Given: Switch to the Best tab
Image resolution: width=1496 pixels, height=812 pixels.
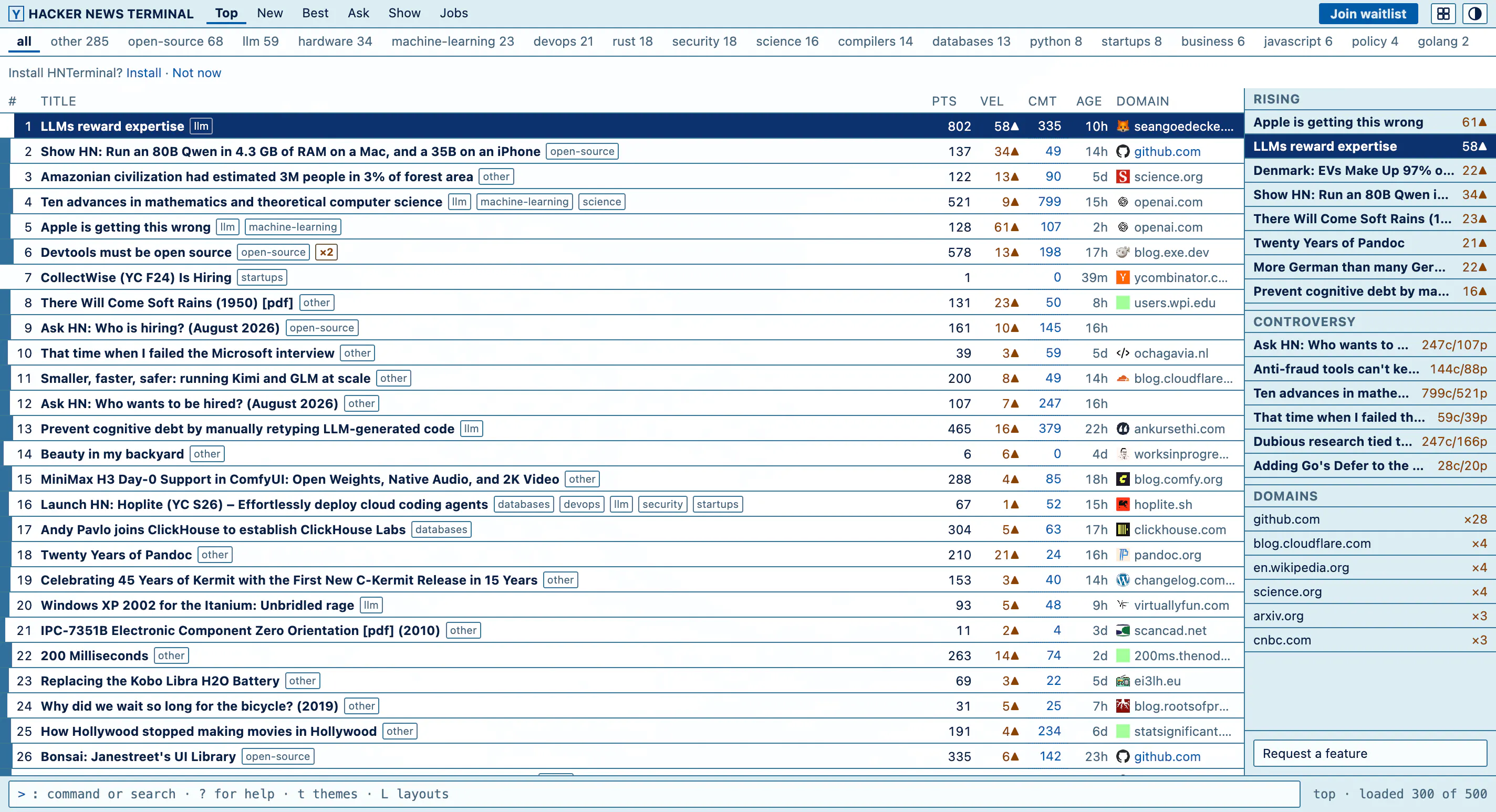Looking at the screenshot, I should click(x=315, y=13).
